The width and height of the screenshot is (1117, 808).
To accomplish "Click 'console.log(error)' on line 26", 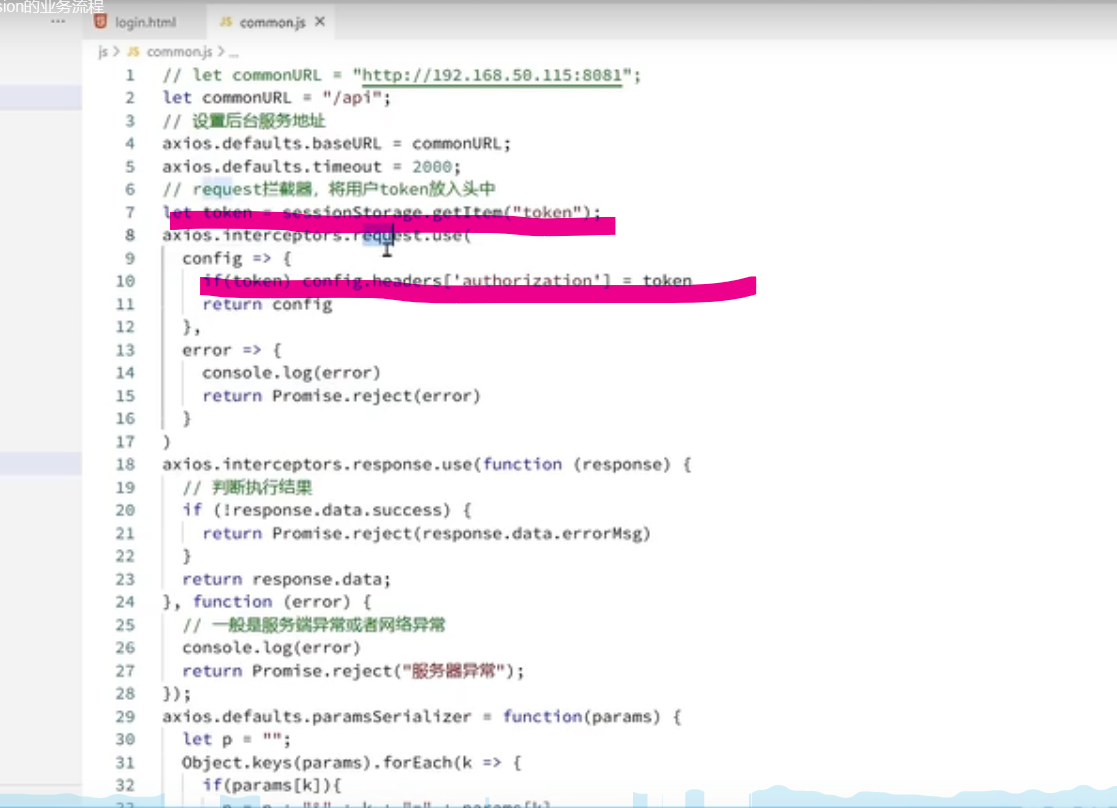I will [x=271, y=648].
